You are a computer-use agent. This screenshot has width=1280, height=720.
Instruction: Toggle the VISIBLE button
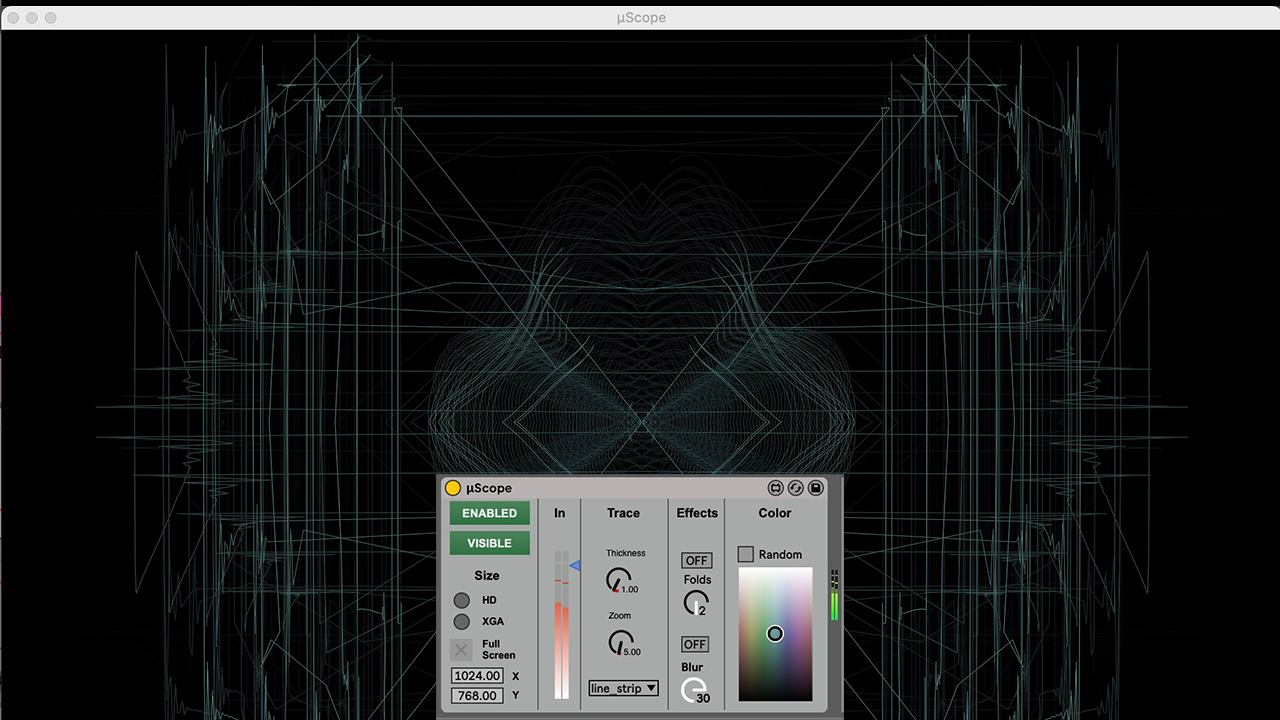(489, 543)
